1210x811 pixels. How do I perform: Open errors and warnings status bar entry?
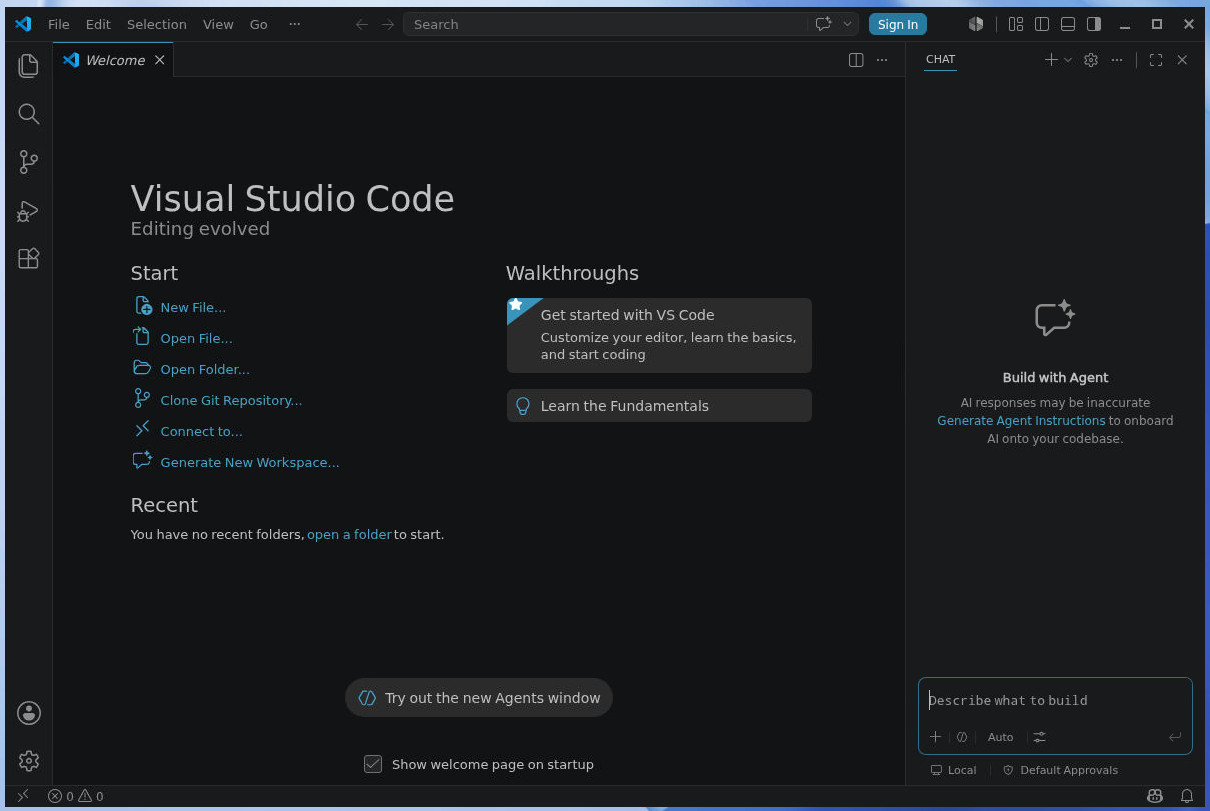[x=76, y=796]
